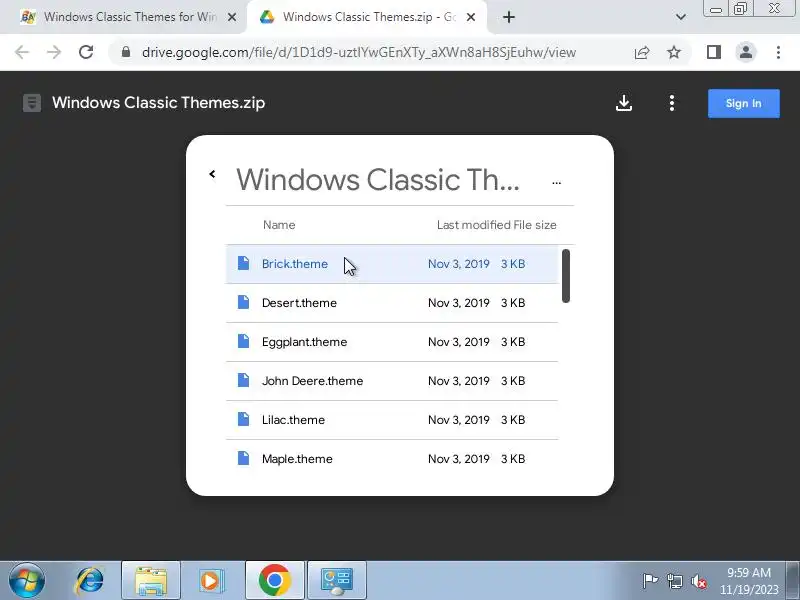Select the John Deere.theme file name

click(x=312, y=381)
